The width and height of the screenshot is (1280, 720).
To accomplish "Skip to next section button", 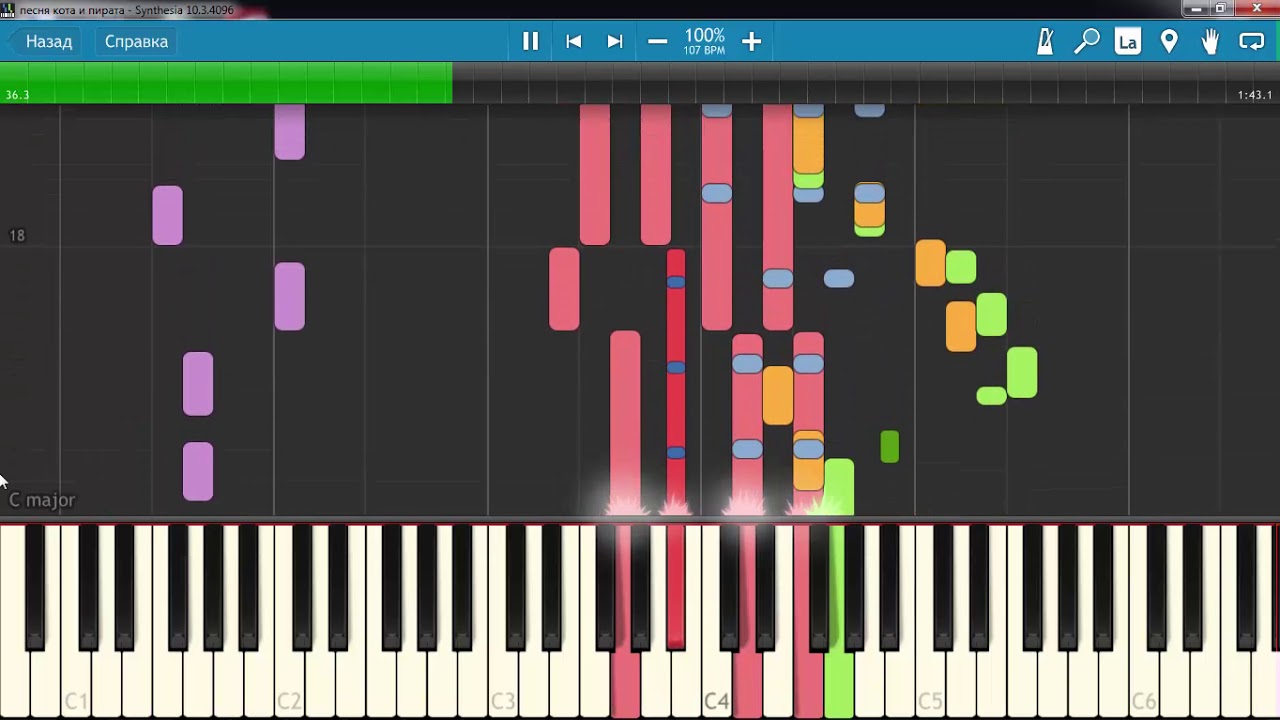I will tap(615, 41).
